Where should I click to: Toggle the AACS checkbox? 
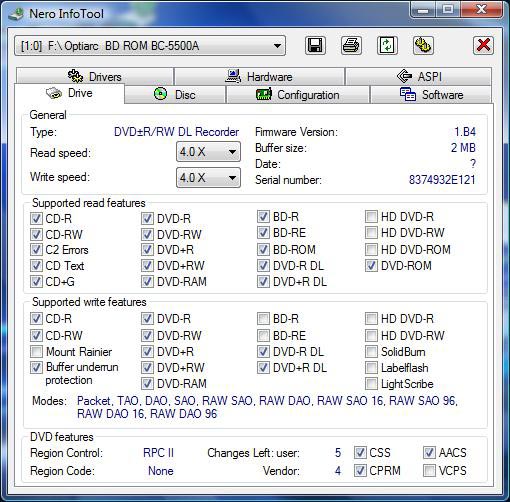point(429,453)
